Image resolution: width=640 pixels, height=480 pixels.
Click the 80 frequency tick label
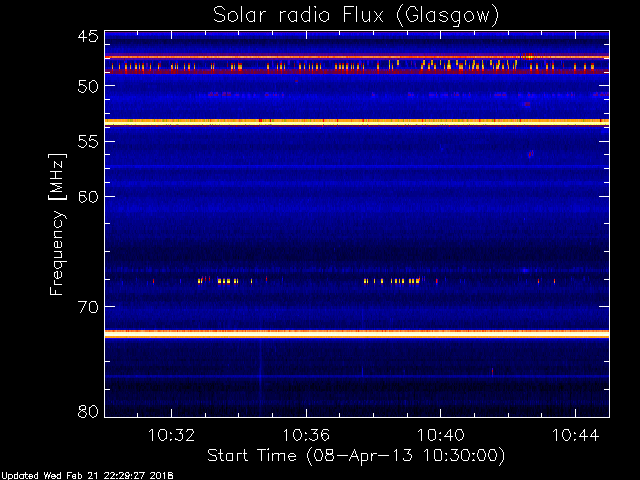click(x=88, y=411)
